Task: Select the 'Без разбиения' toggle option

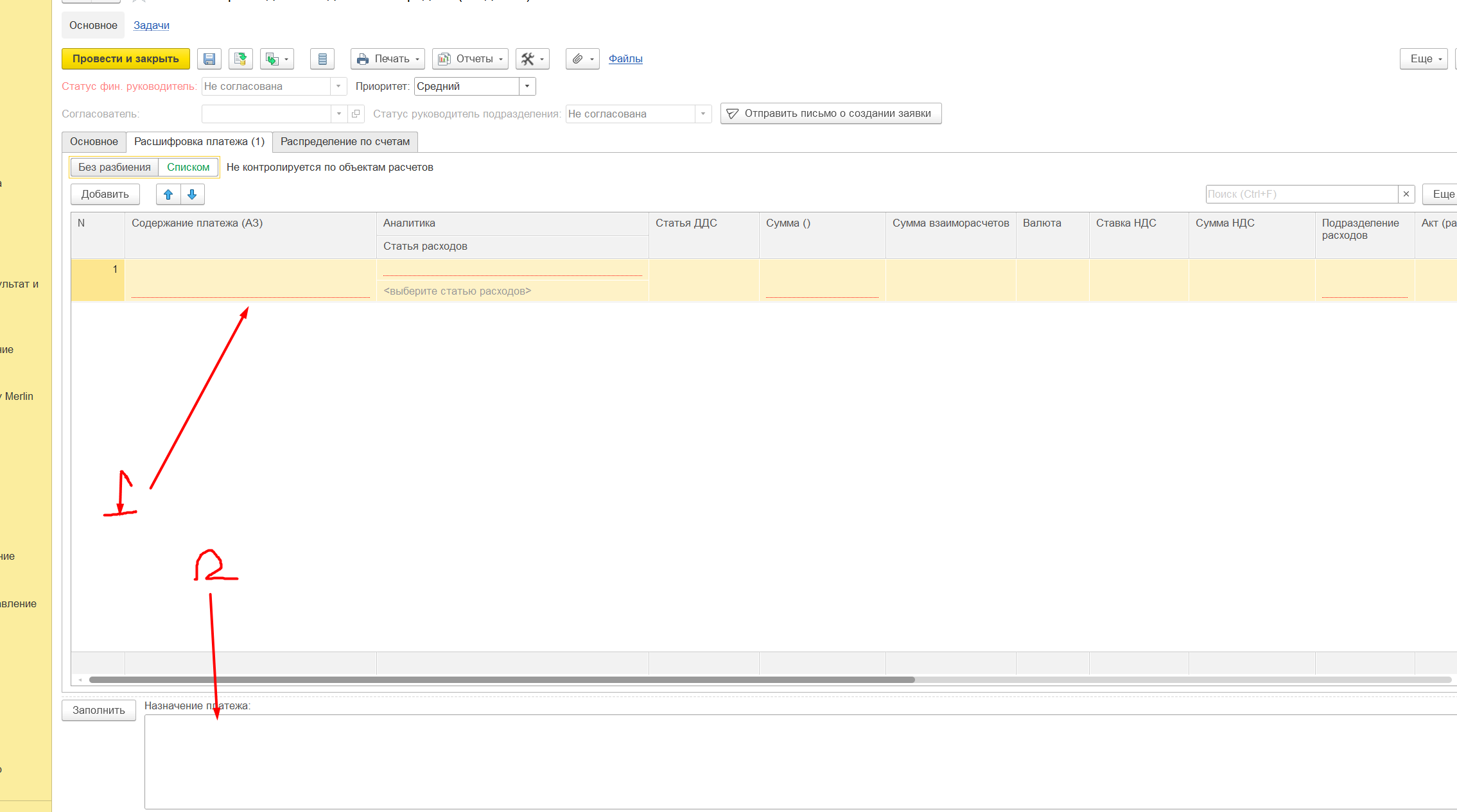Action: coord(114,168)
